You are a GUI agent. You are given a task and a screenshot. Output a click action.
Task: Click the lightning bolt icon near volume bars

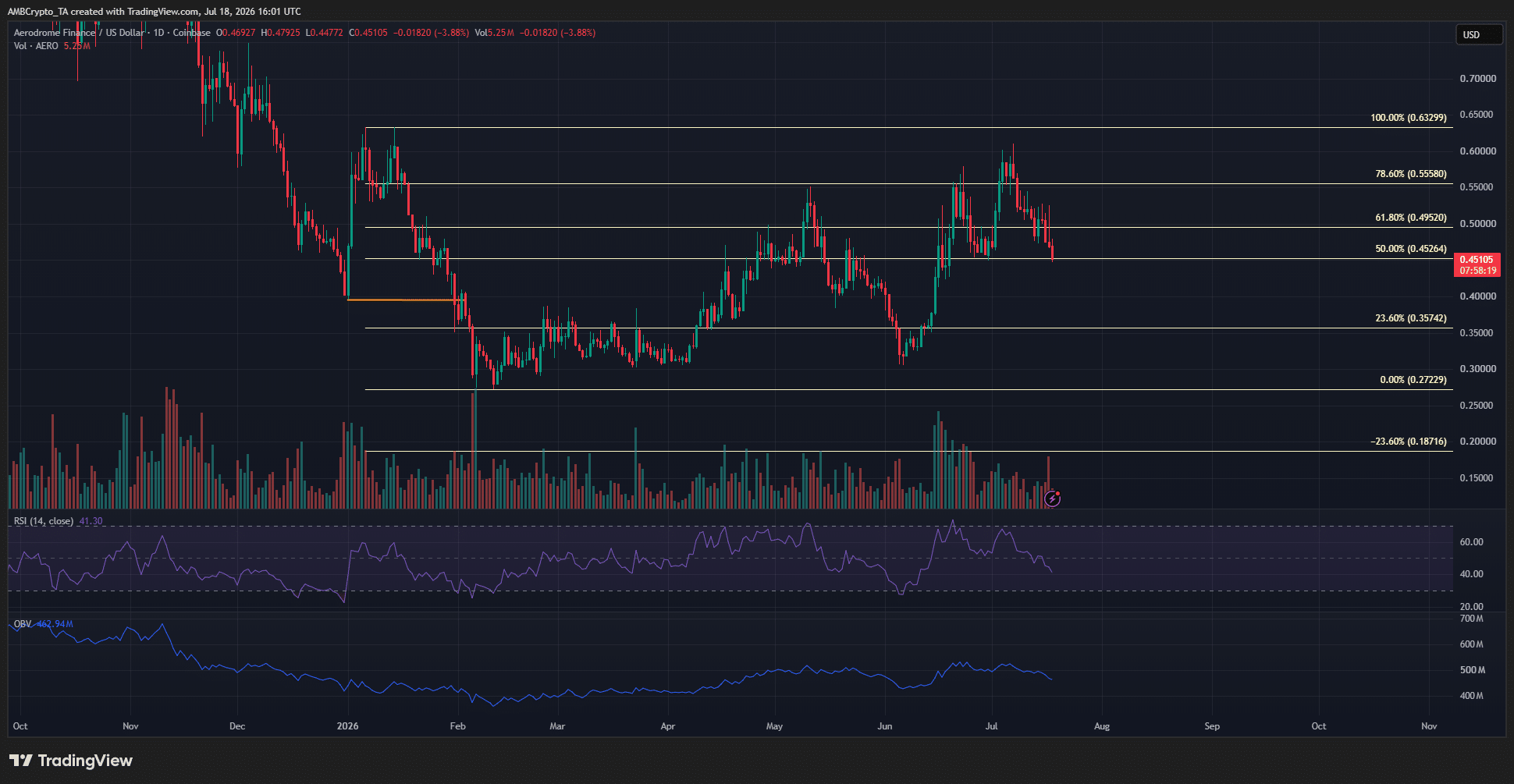click(1052, 498)
